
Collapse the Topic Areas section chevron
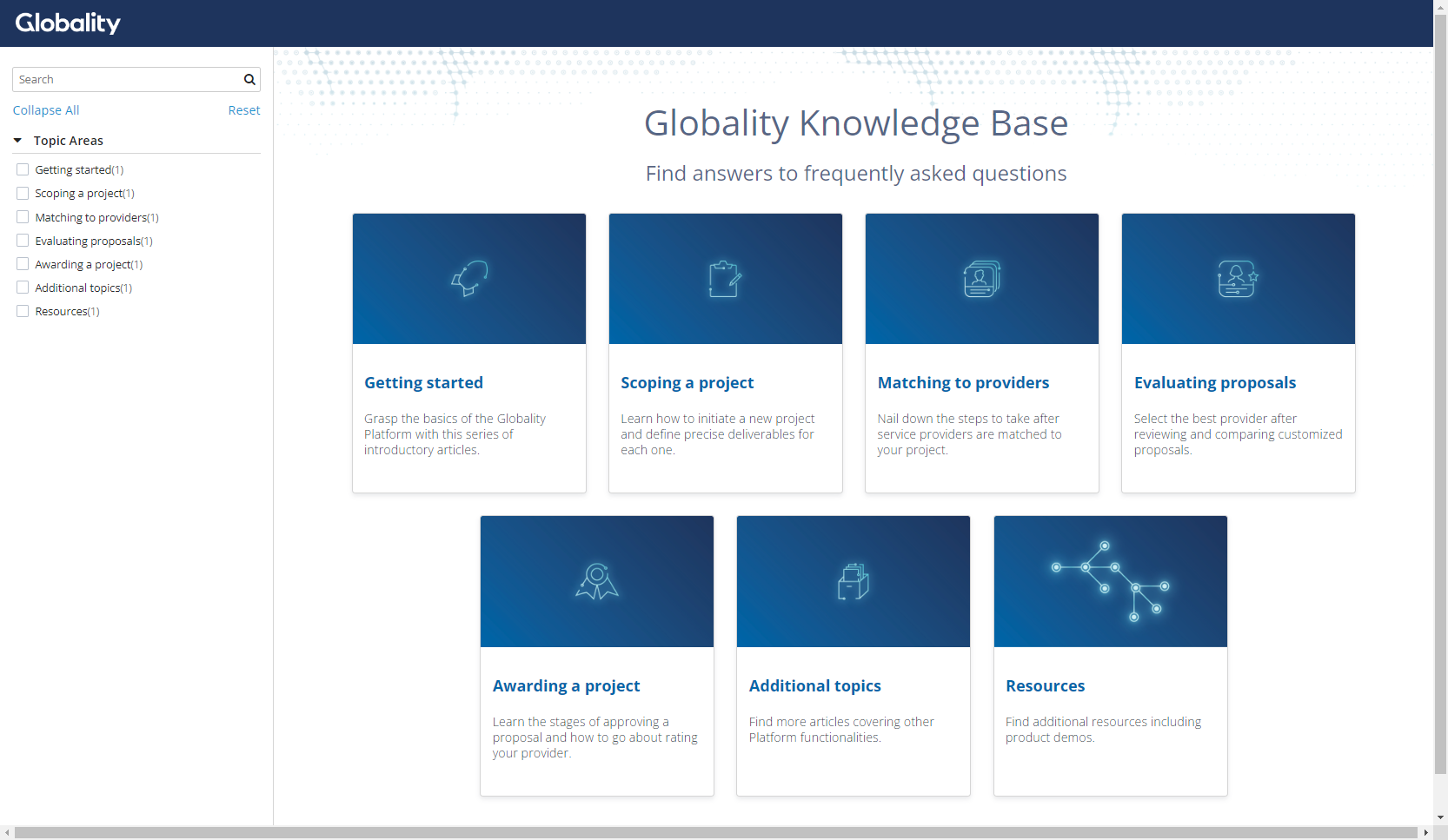coord(17,140)
